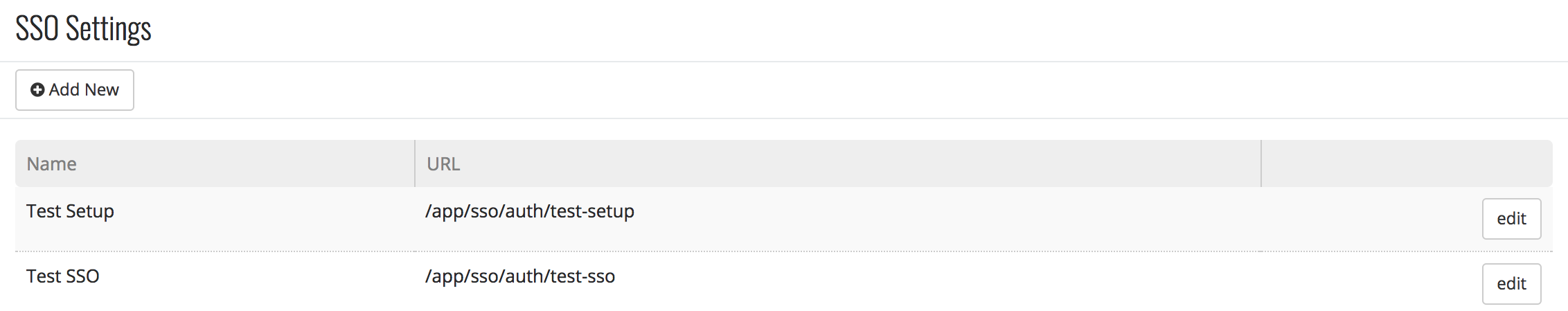
Task: Select the Test Setup name cell
Action: coord(70,211)
